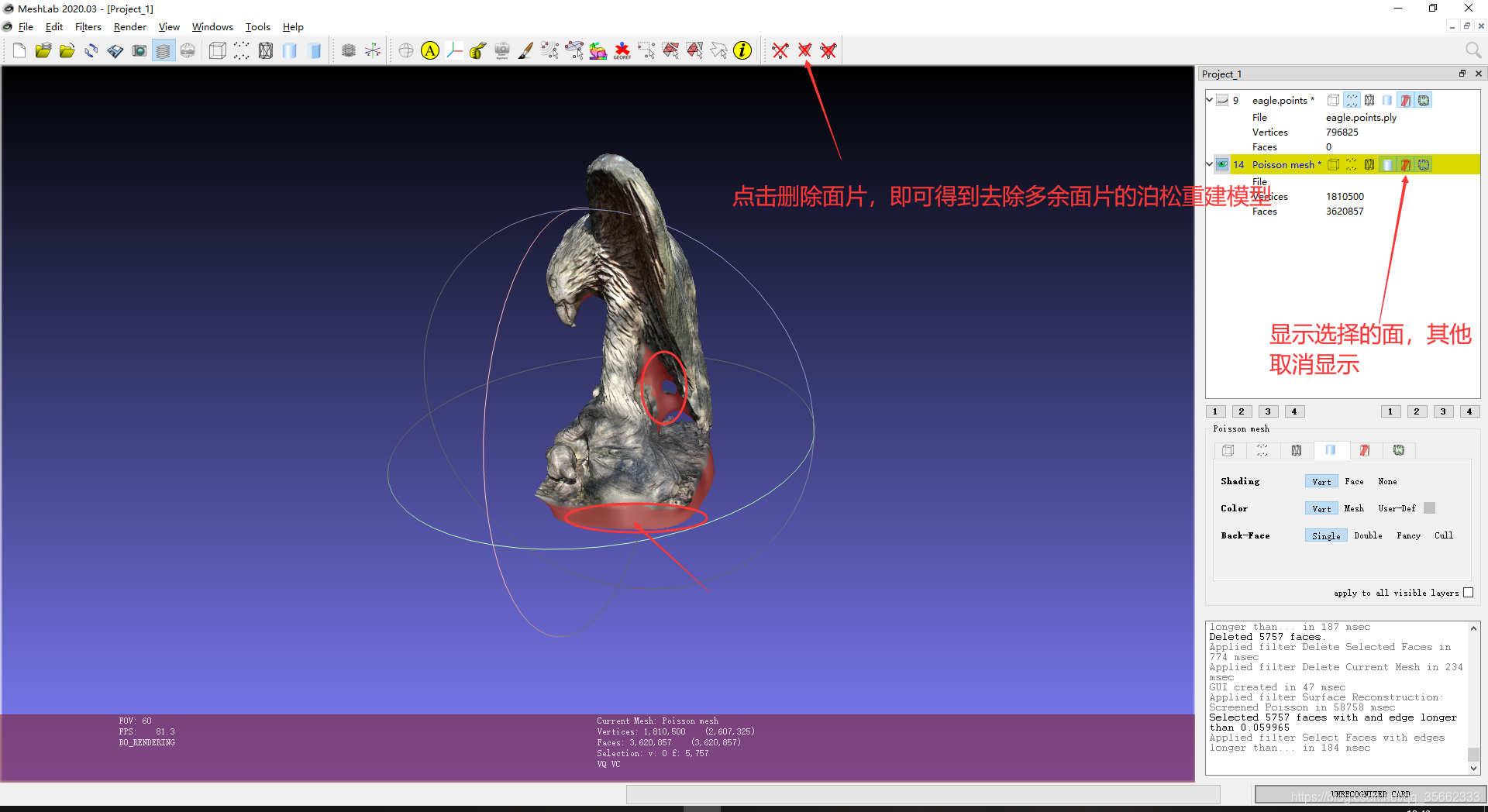Set Color to Mesh
This screenshot has width=1488, height=812.
(x=1354, y=509)
